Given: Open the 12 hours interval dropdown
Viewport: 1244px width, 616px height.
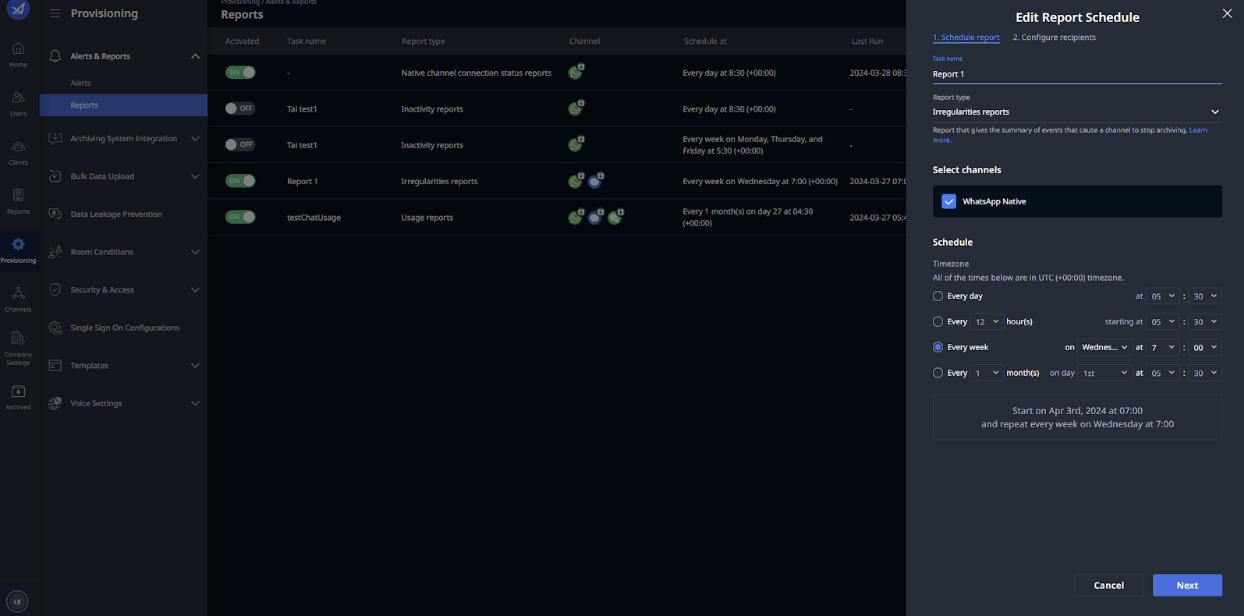Looking at the screenshot, I should (x=987, y=322).
